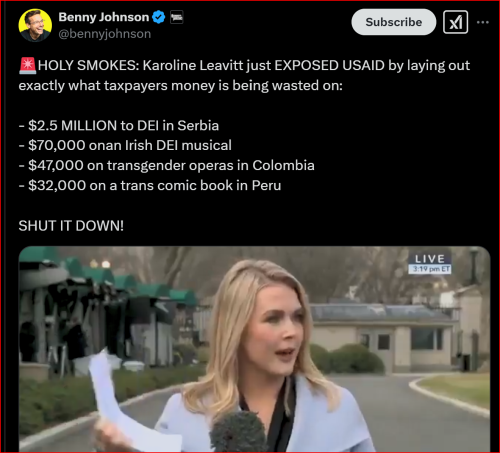This screenshot has height=453, width=500.
Task: Click the red siren emoji
Action: (27, 65)
